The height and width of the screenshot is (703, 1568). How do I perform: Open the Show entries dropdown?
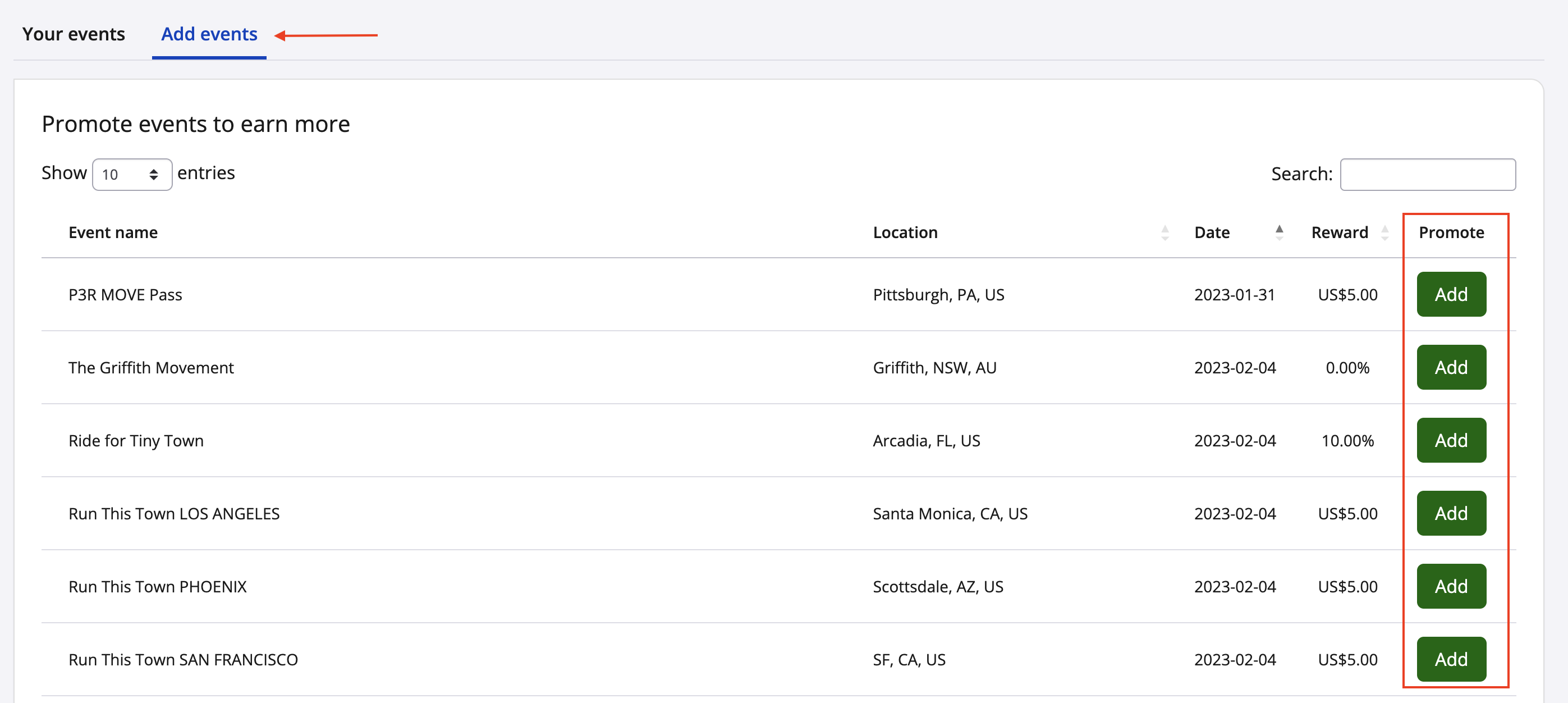[x=131, y=175]
